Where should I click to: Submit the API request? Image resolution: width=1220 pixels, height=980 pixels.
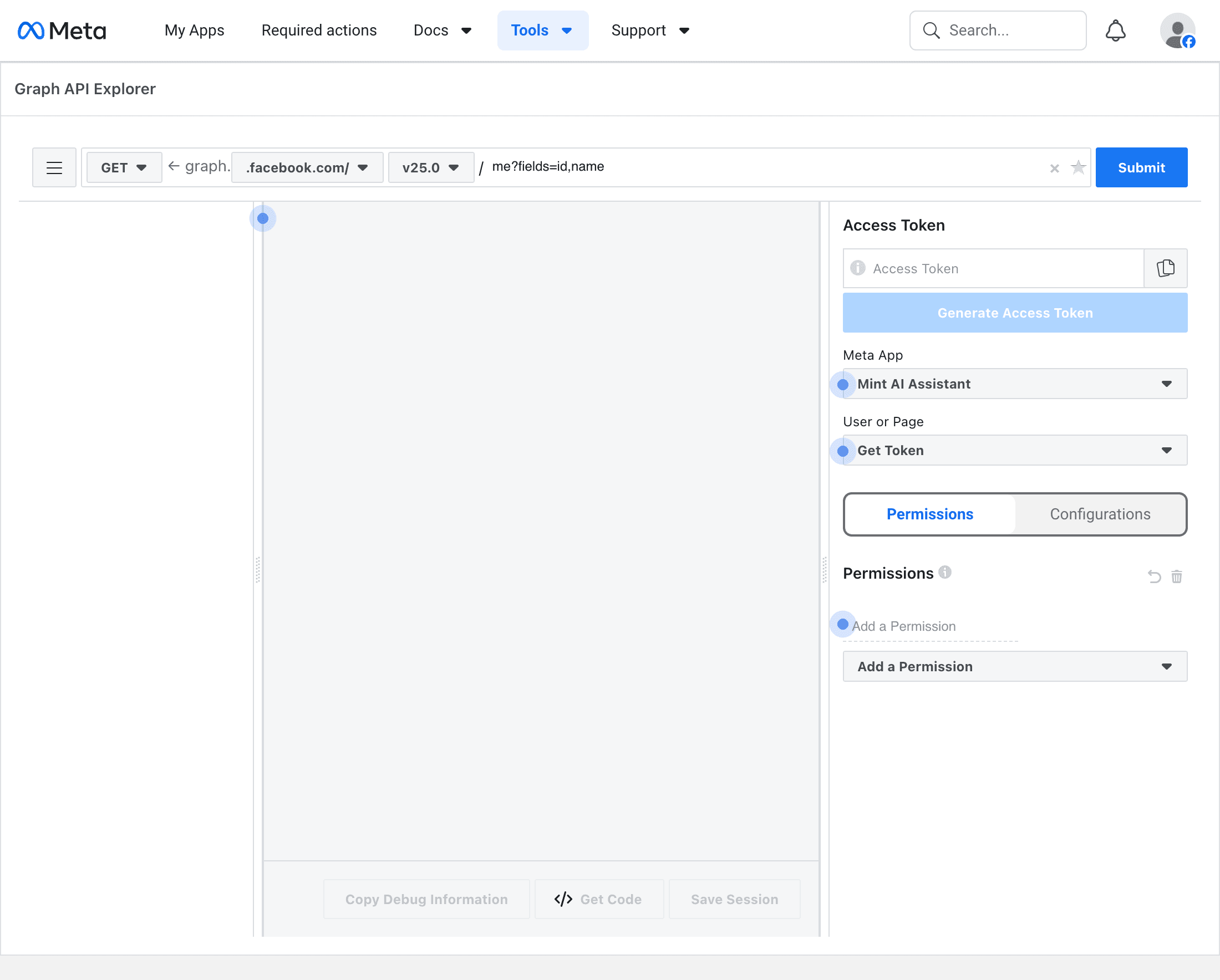click(x=1141, y=167)
